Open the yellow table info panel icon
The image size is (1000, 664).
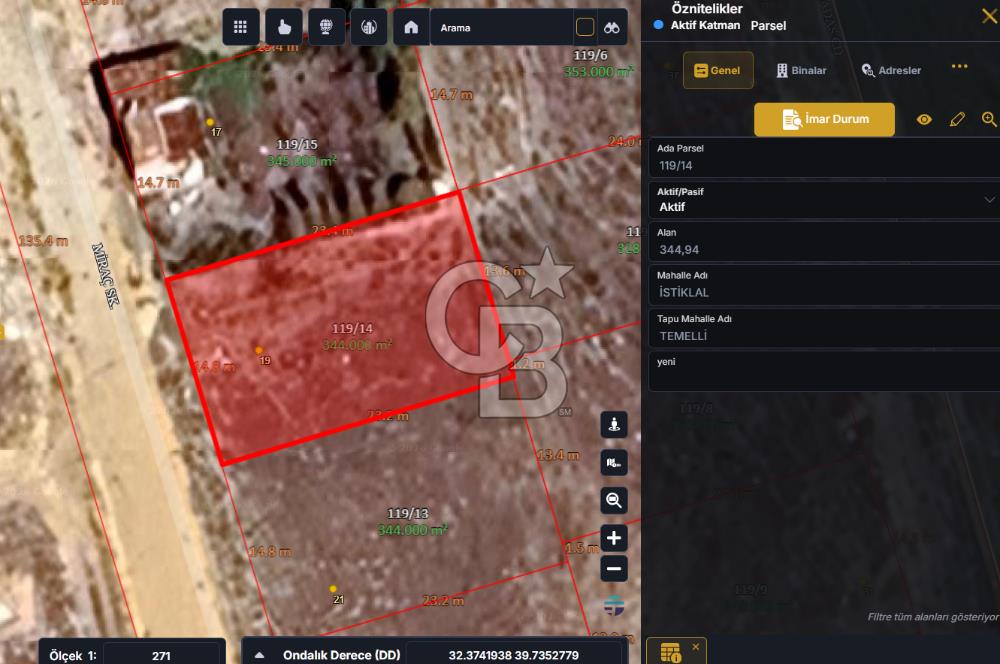click(670, 653)
